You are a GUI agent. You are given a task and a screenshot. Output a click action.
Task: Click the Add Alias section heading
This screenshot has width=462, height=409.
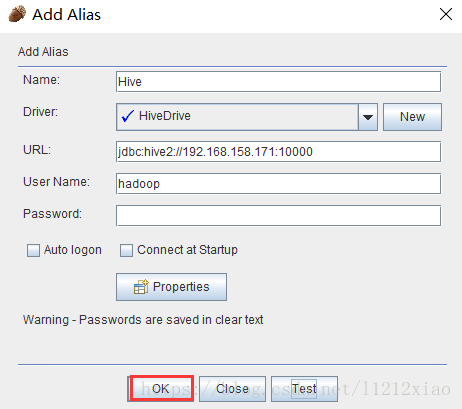43,52
